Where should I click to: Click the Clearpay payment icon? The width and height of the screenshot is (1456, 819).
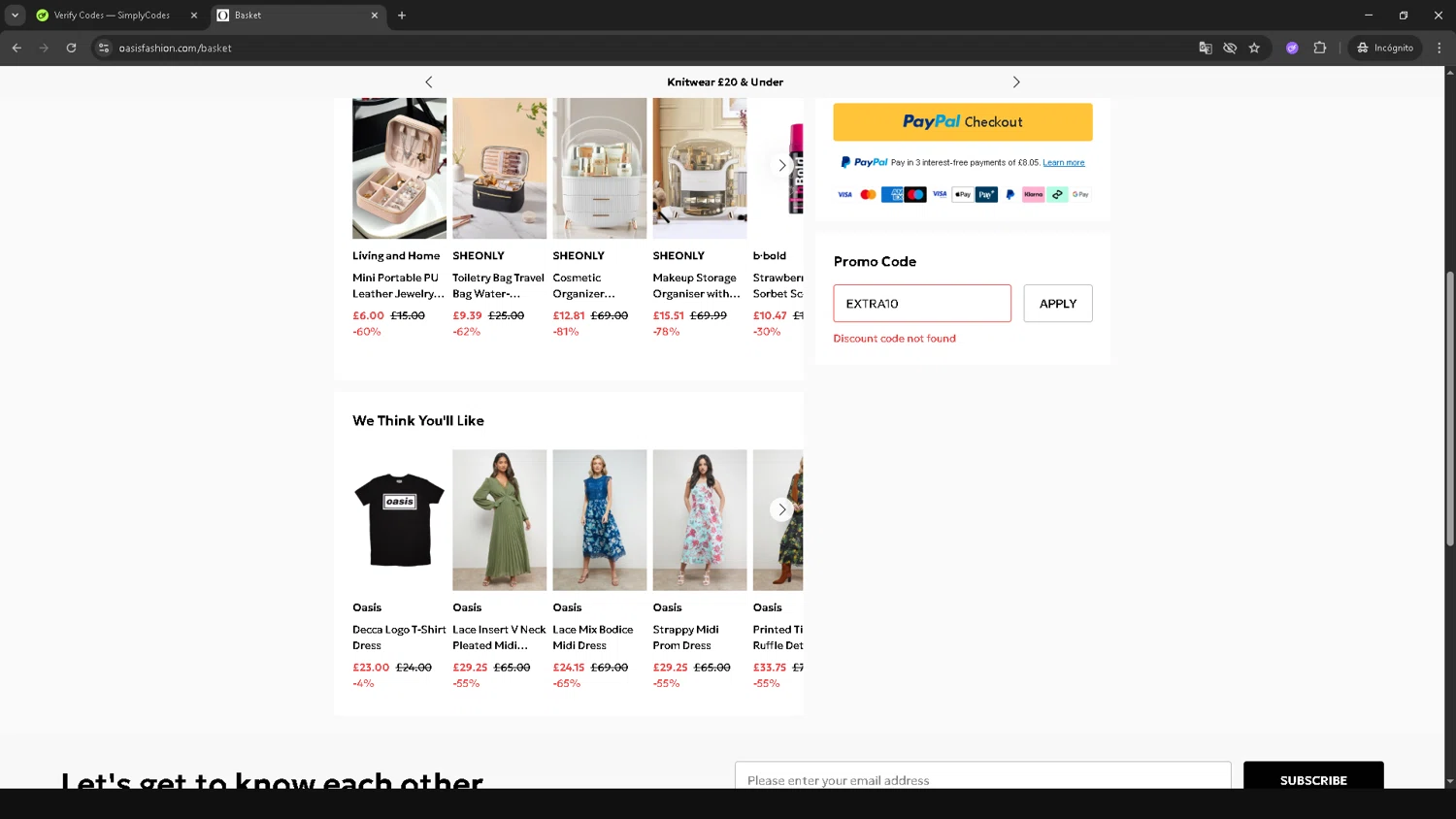[x=1057, y=194]
